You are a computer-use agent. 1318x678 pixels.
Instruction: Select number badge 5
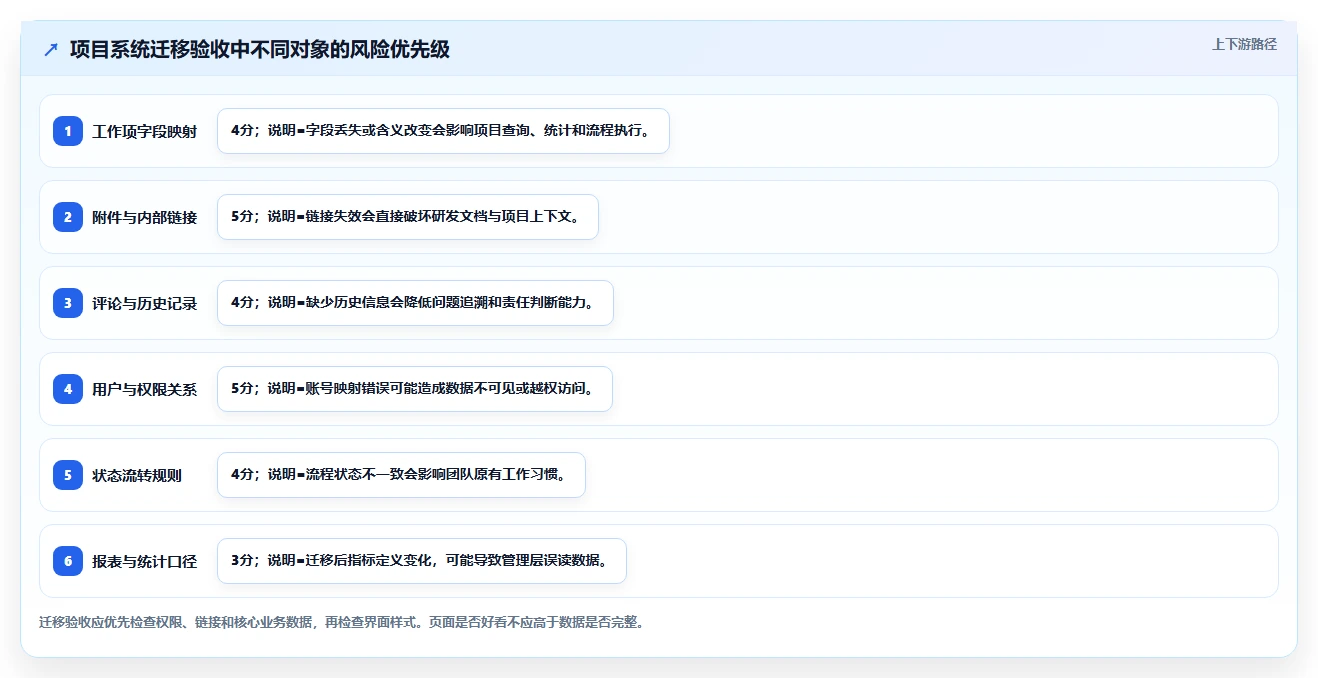pyautogui.click(x=68, y=475)
